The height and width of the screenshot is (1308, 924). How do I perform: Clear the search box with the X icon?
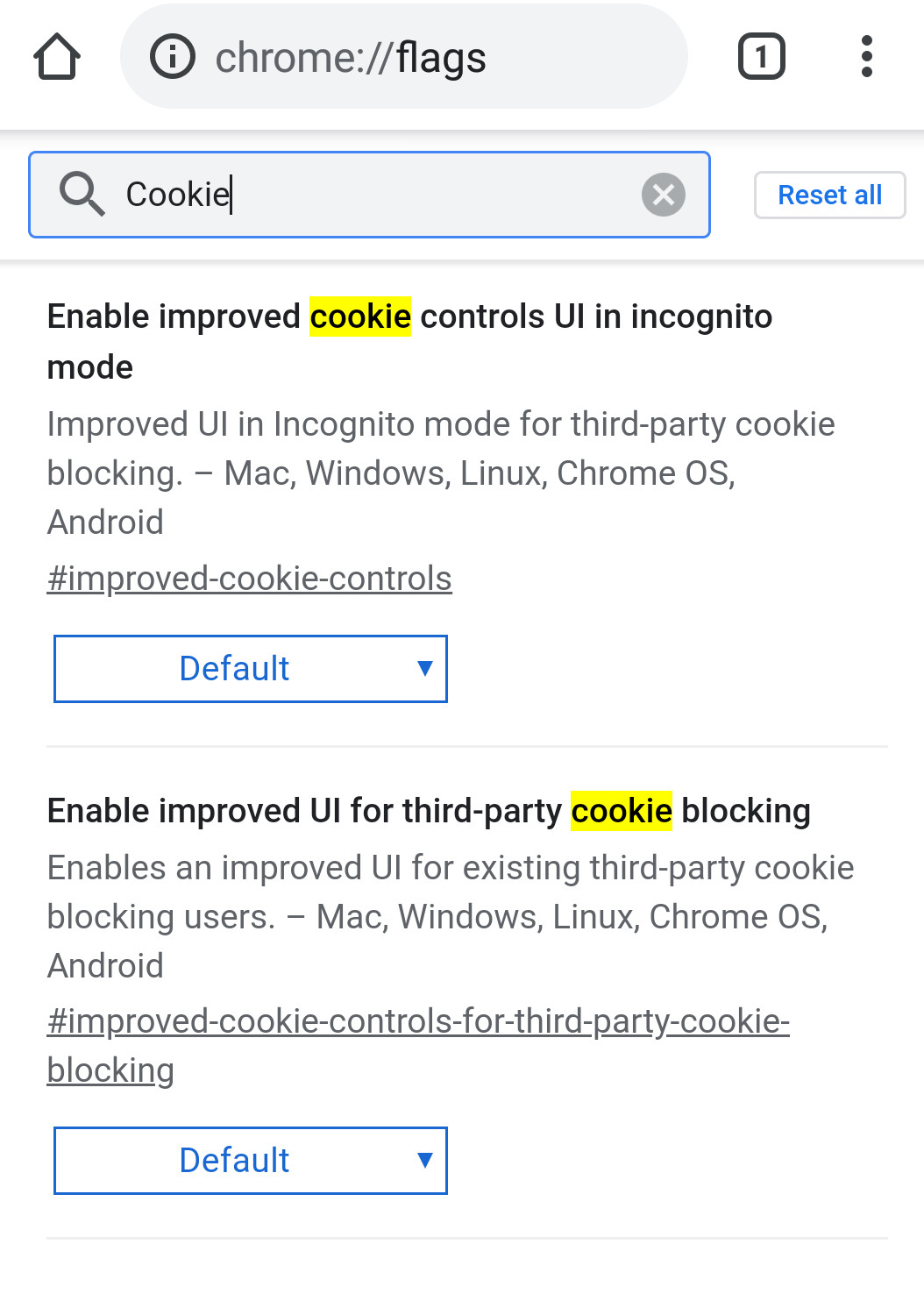pos(663,195)
